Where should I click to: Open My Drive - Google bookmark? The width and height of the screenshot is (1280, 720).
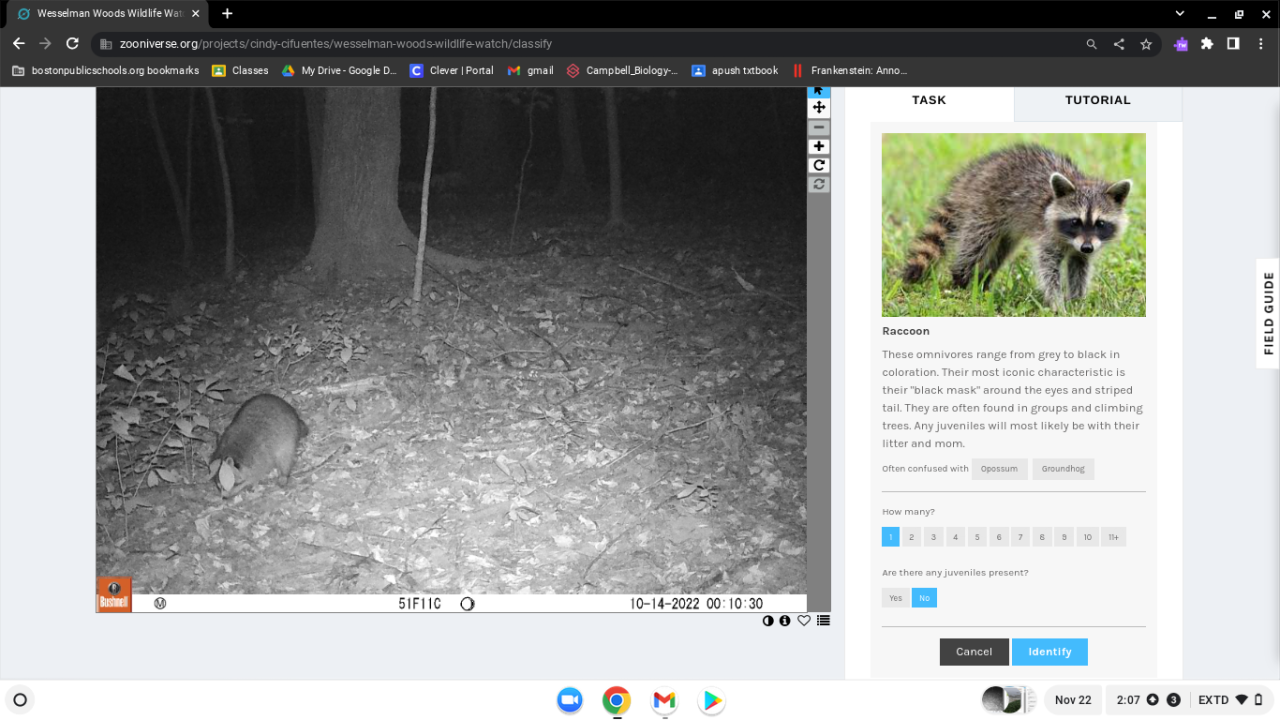(x=339, y=71)
